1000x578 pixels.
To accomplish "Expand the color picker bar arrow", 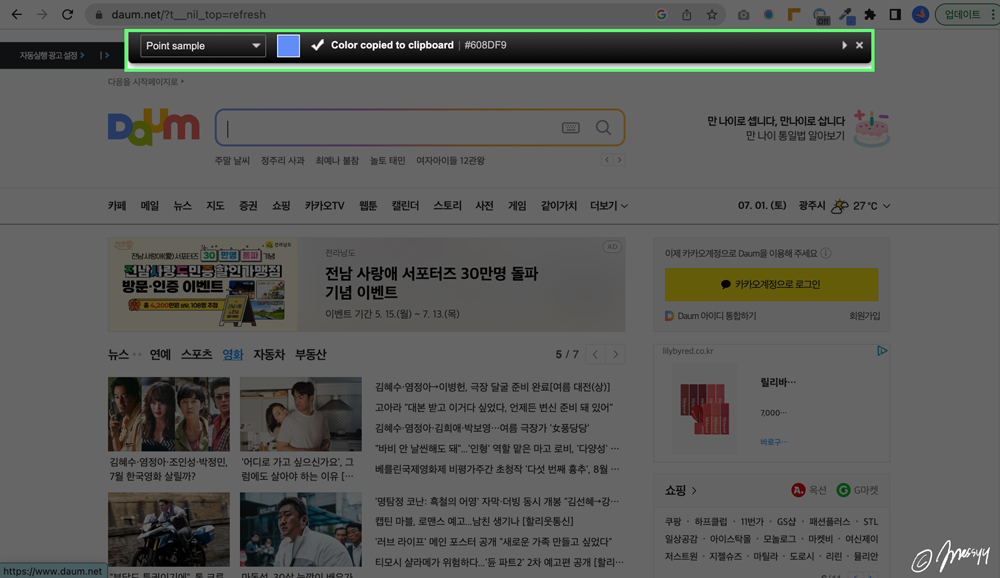I will point(844,45).
